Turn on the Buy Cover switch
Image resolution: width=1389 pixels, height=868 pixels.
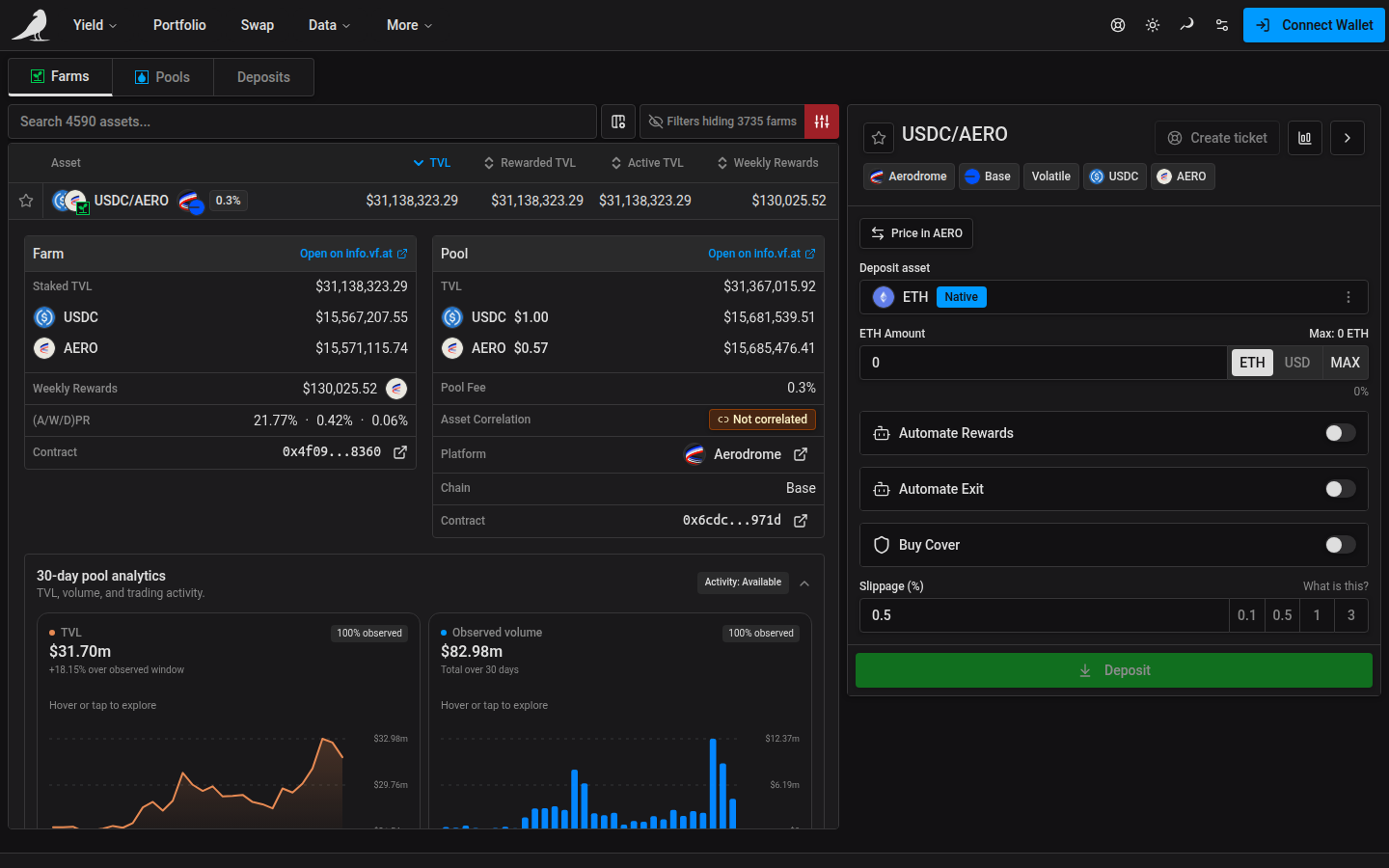tap(1340, 545)
